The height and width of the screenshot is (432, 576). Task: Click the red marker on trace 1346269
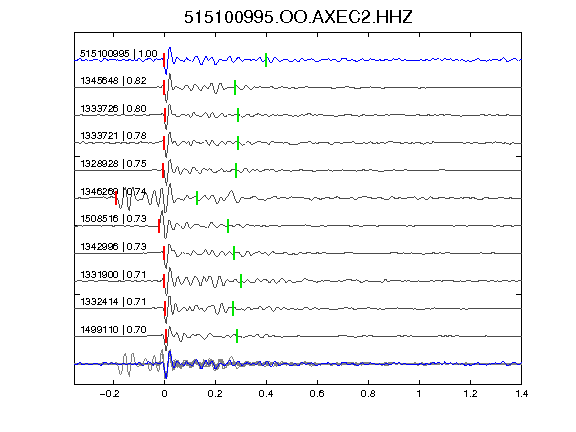pos(116,198)
